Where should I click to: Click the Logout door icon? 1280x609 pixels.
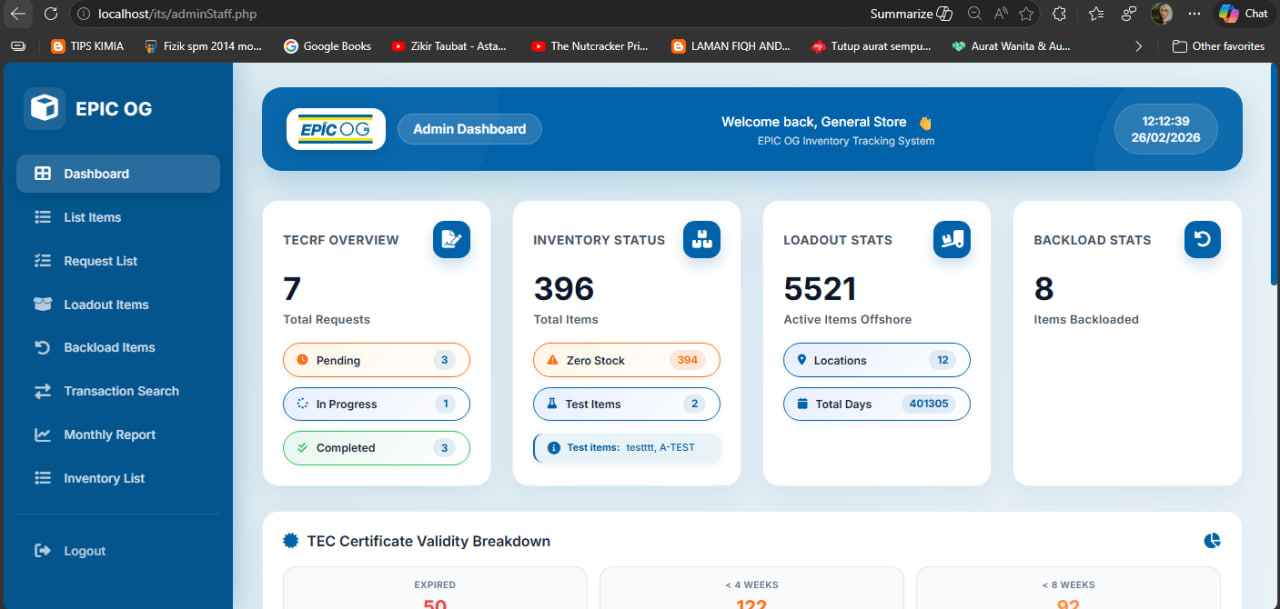pos(42,551)
